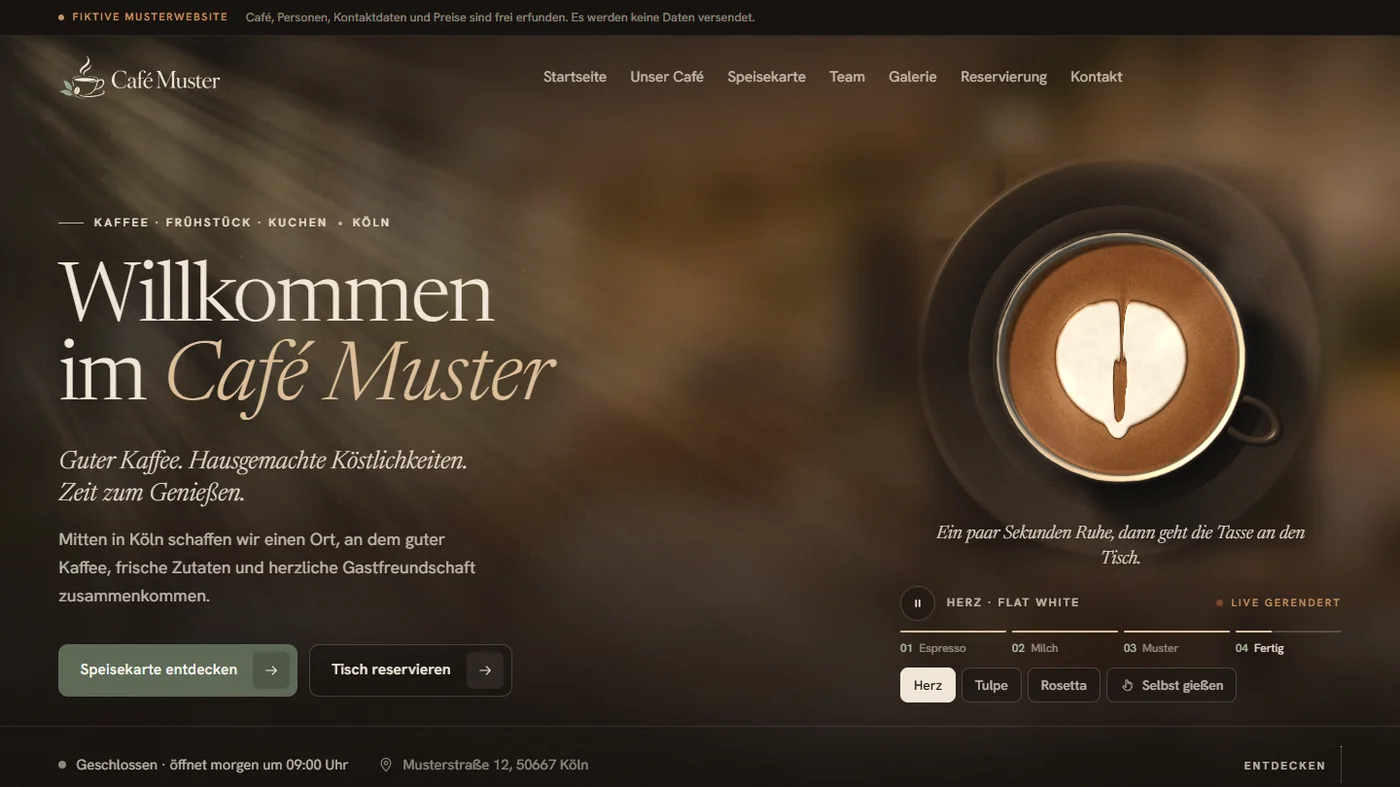Click the hand icon on Selbst gießen
1400x787 pixels.
(1127, 686)
